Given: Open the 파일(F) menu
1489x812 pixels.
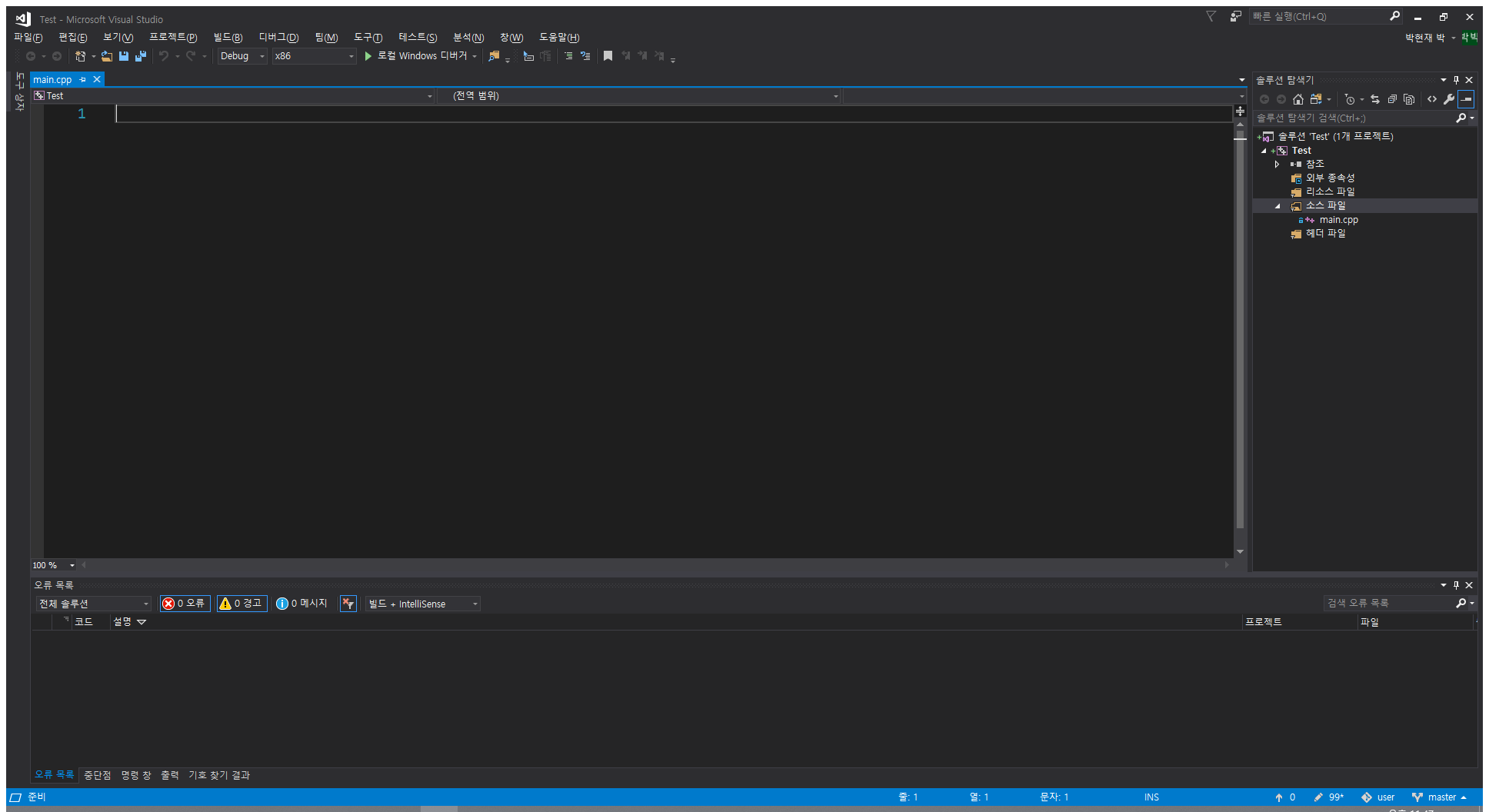Looking at the screenshot, I should pos(28,37).
